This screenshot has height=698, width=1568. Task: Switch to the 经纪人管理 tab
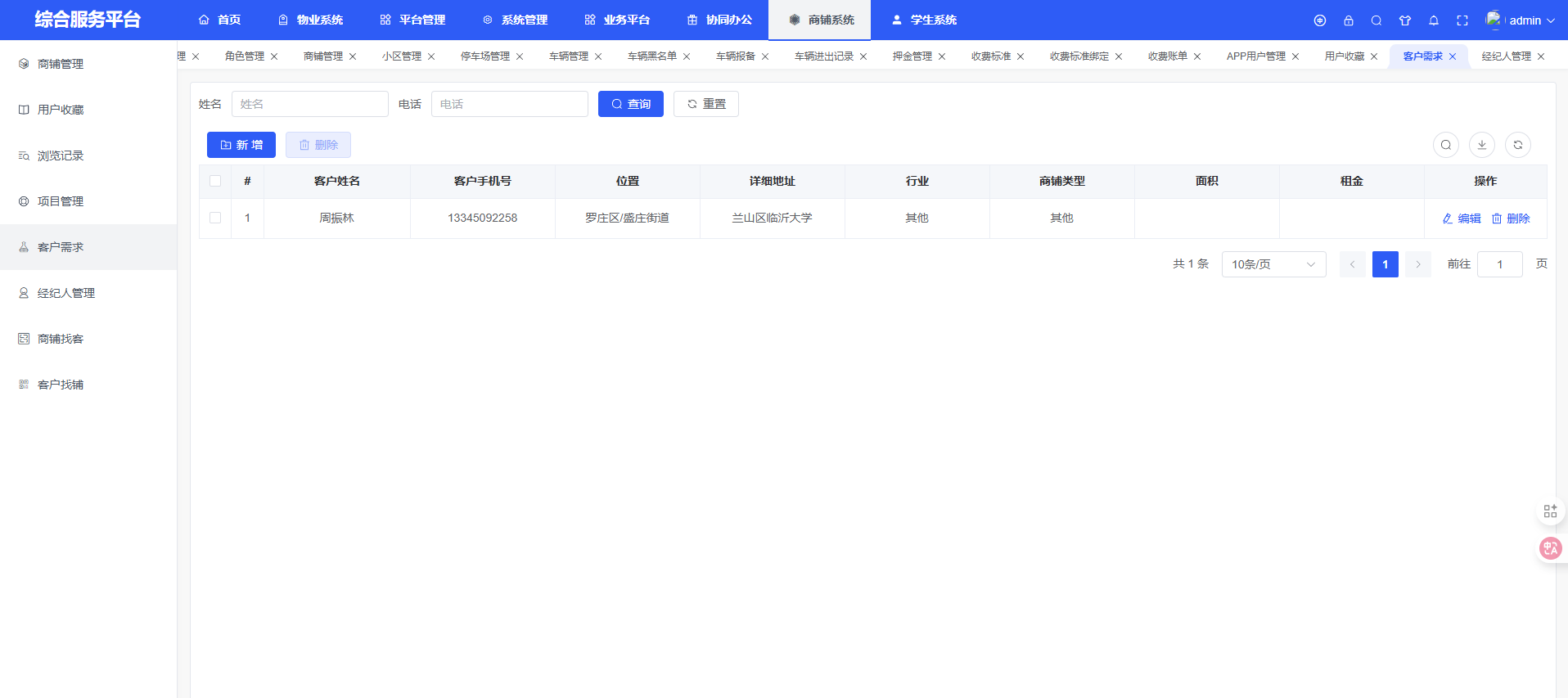[x=1506, y=56]
